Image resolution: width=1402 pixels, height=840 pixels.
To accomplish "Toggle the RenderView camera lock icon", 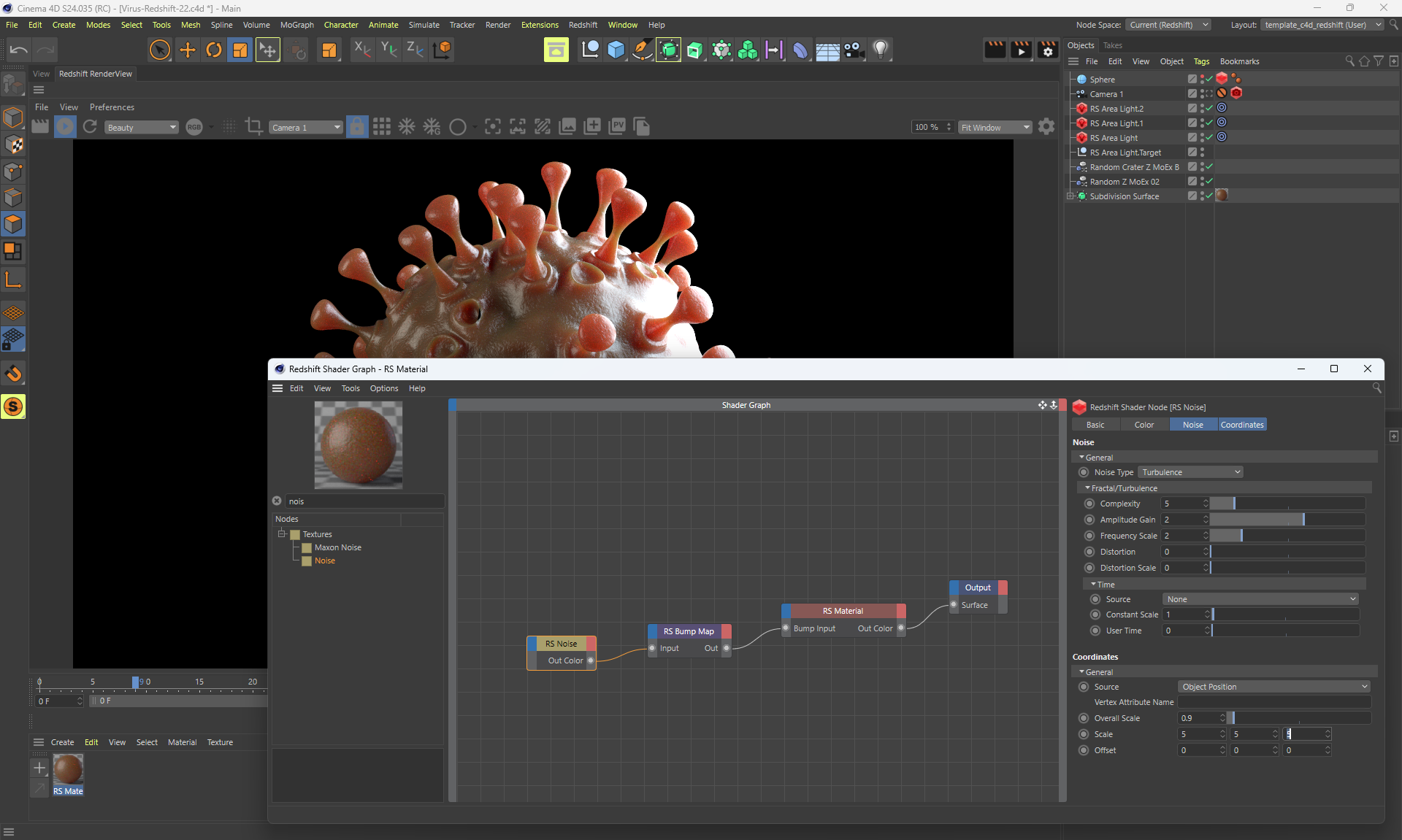I will (x=356, y=127).
